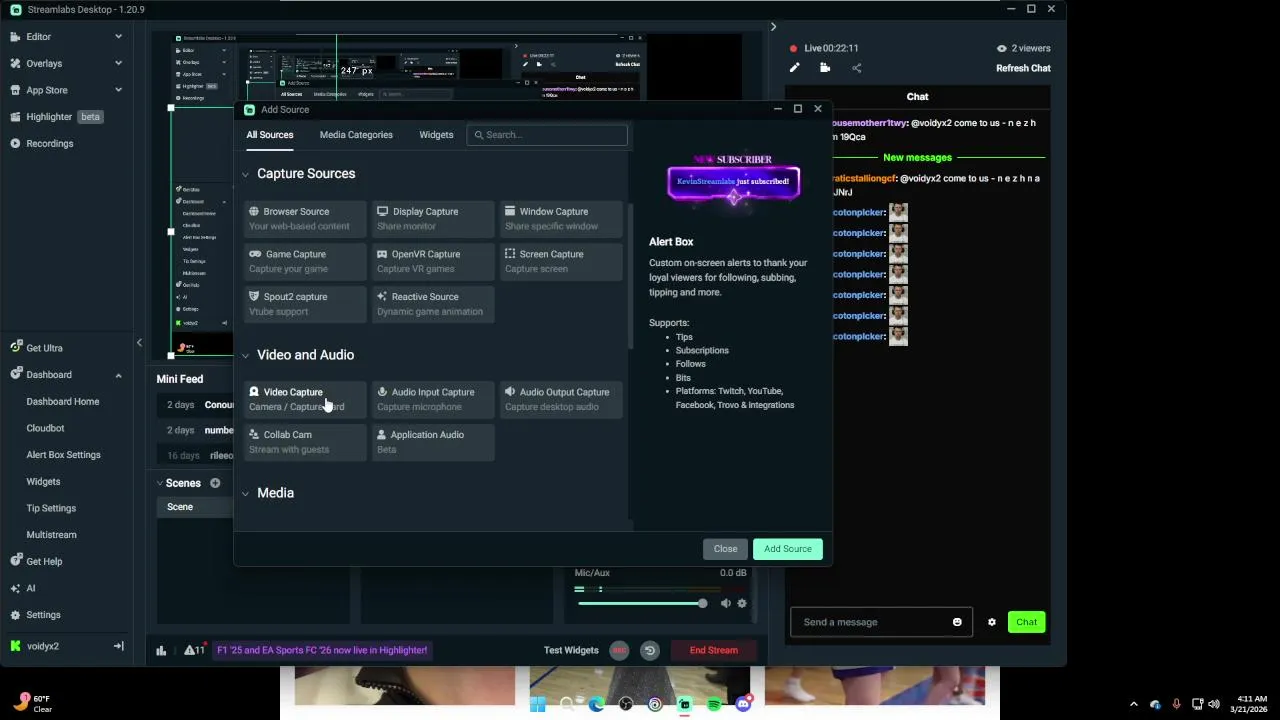Toggle the REC recording button
This screenshot has height=720, width=1280.
[x=619, y=650]
